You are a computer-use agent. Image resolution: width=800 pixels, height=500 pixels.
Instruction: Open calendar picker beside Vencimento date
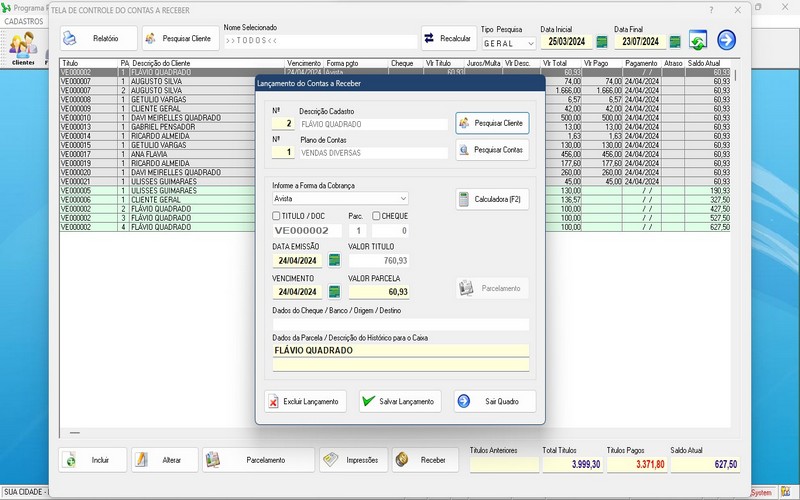(x=334, y=292)
